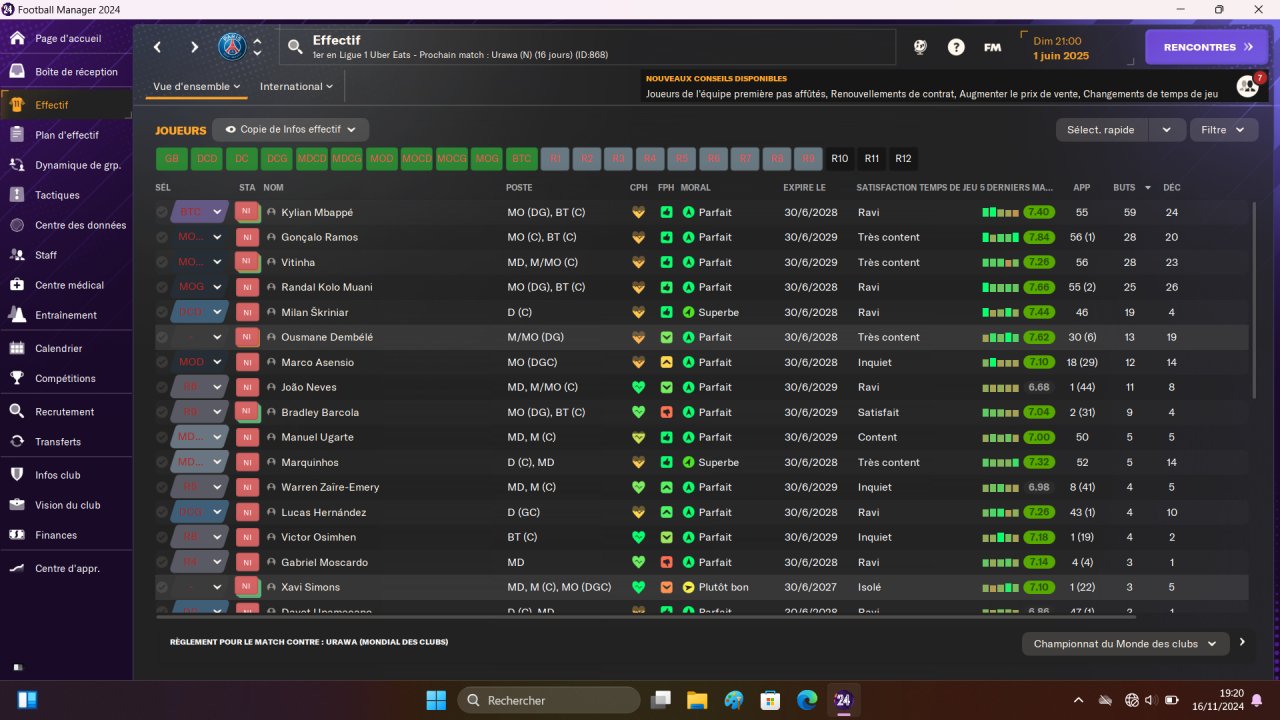Select the João Neves row checkbox

coord(162,387)
